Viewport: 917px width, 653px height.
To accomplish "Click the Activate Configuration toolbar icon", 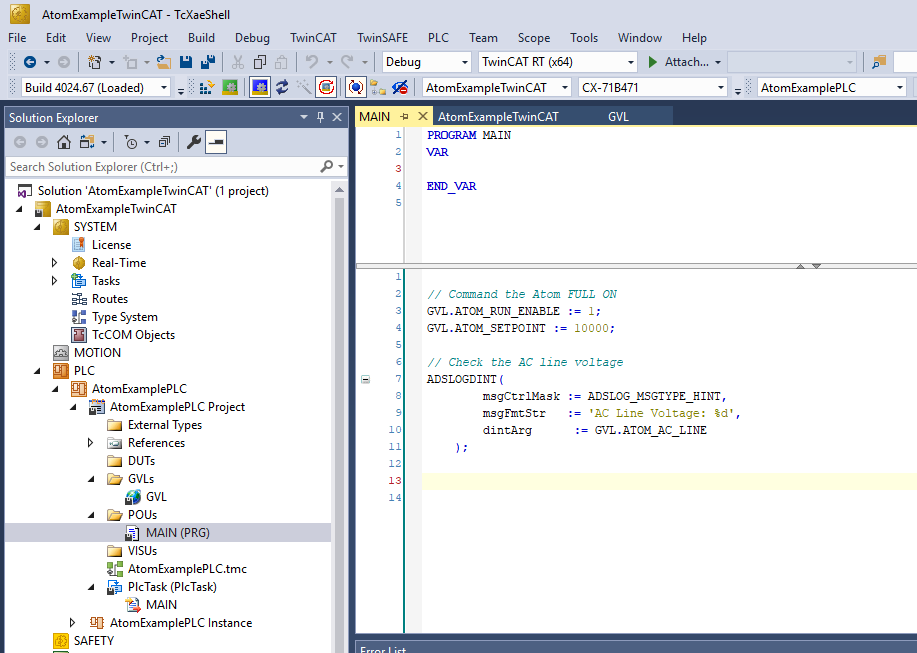I will (x=208, y=87).
